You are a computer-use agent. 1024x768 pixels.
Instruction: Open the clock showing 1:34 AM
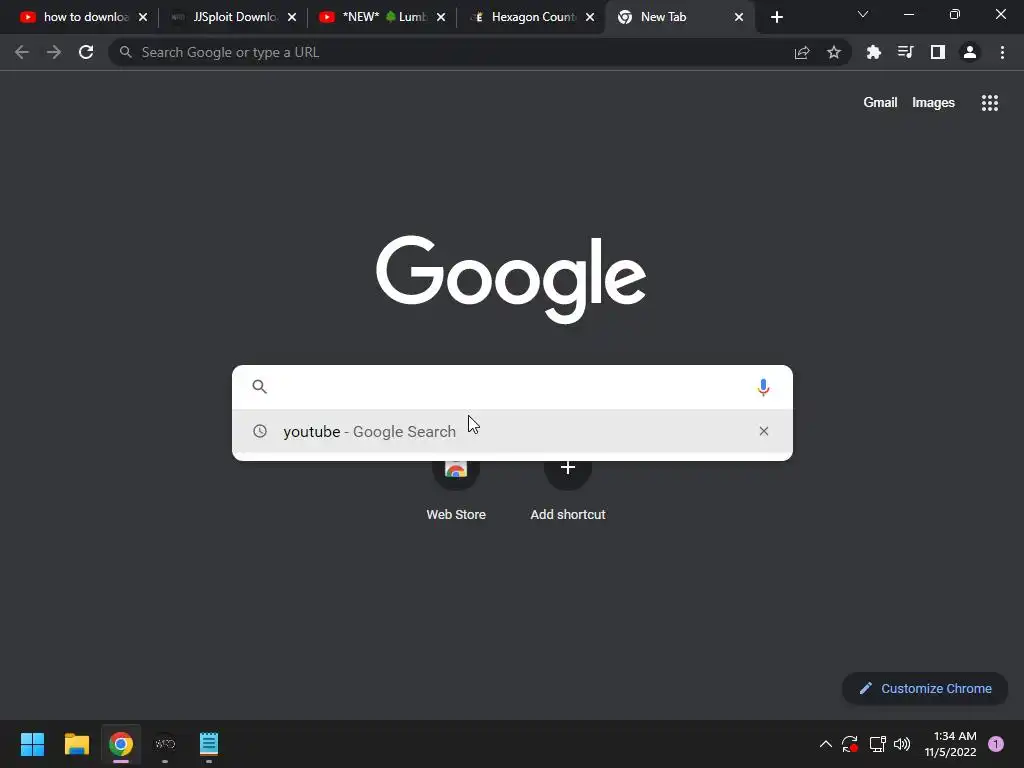pyautogui.click(x=950, y=744)
